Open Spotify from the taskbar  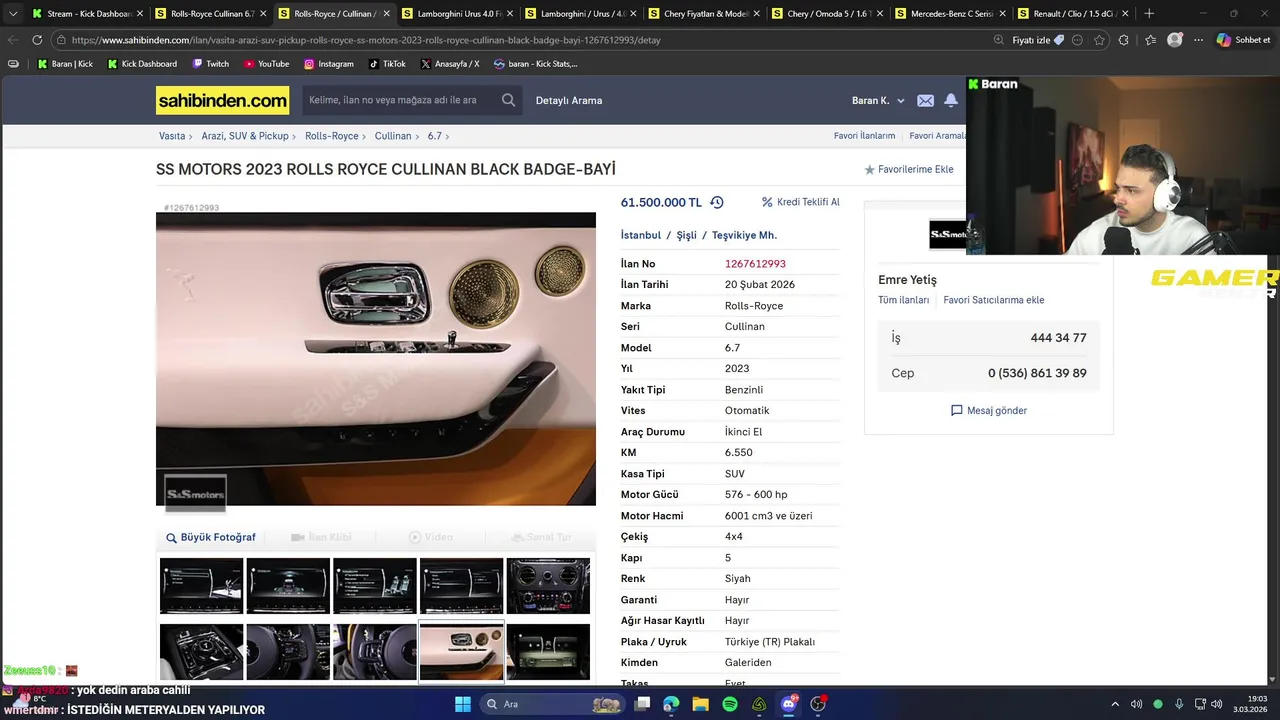tap(730, 704)
